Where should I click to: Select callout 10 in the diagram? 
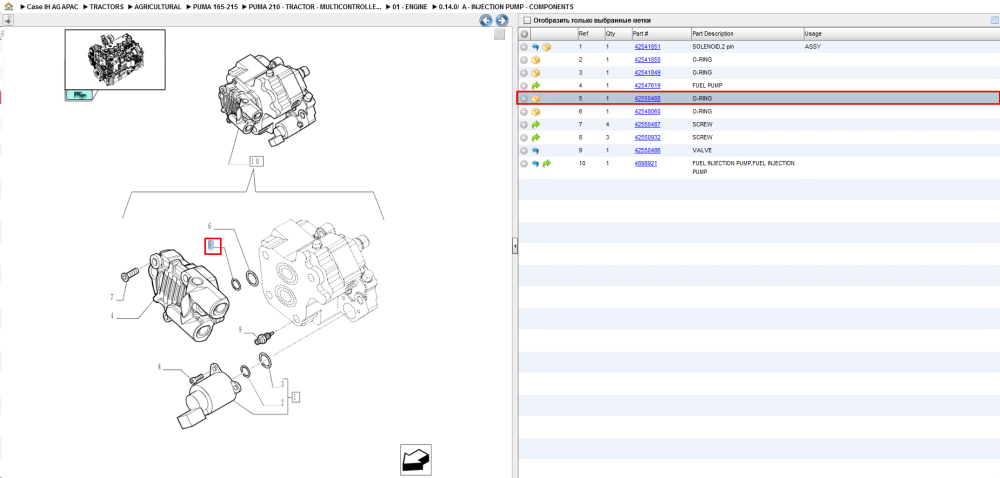click(255, 161)
